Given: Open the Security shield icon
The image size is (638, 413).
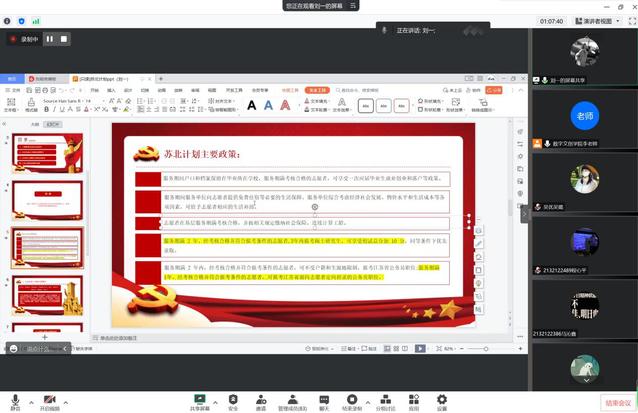Looking at the screenshot, I should (x=233, y=399).
